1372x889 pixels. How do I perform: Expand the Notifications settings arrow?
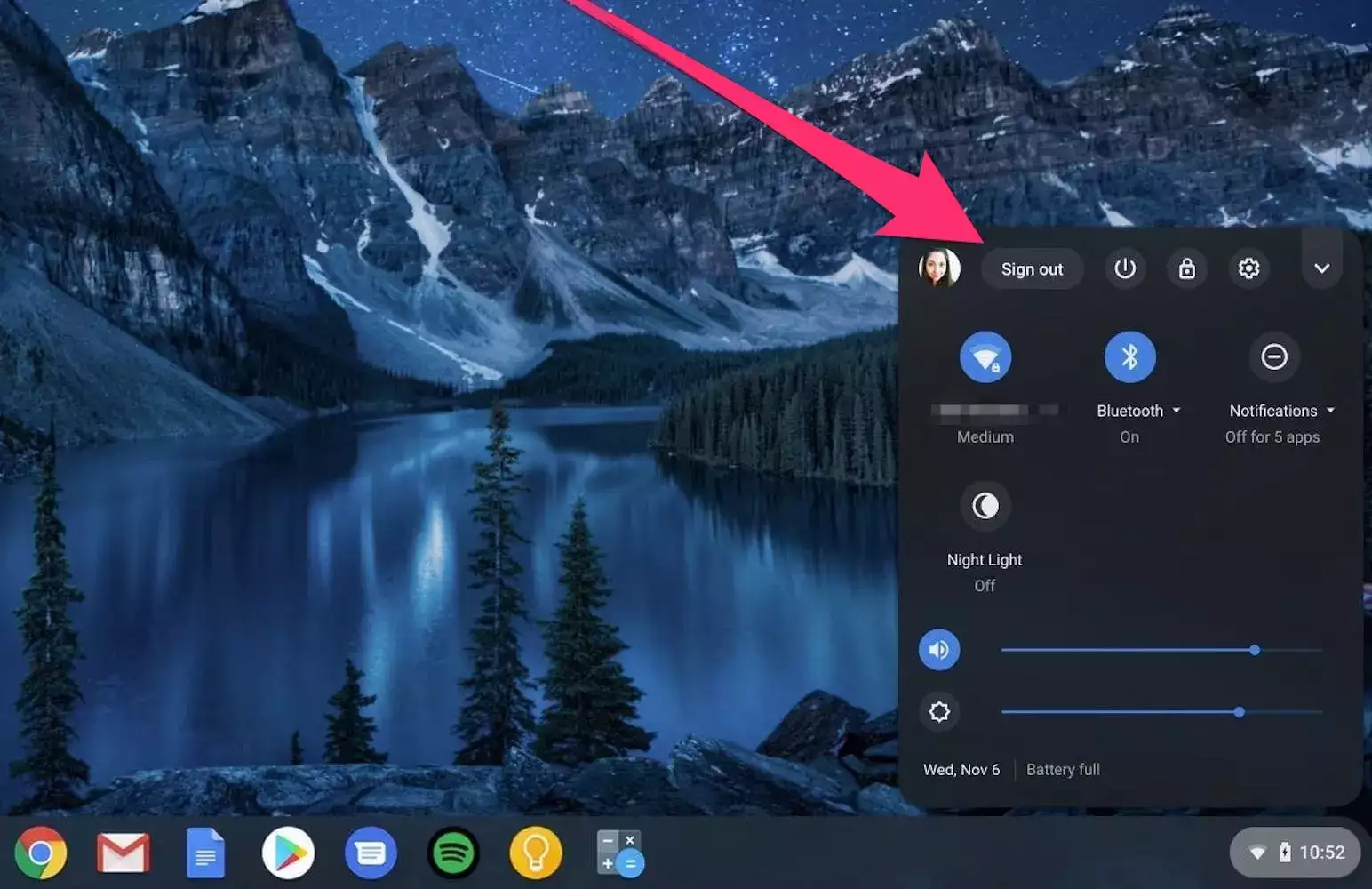coord(1330,411)
